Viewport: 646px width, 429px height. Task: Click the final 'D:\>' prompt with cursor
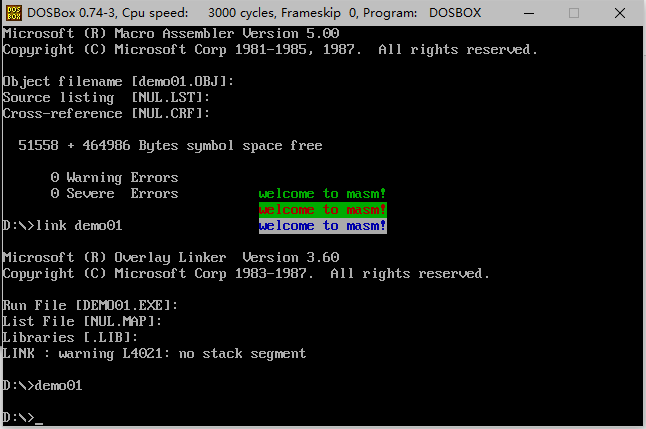point(23,417)
